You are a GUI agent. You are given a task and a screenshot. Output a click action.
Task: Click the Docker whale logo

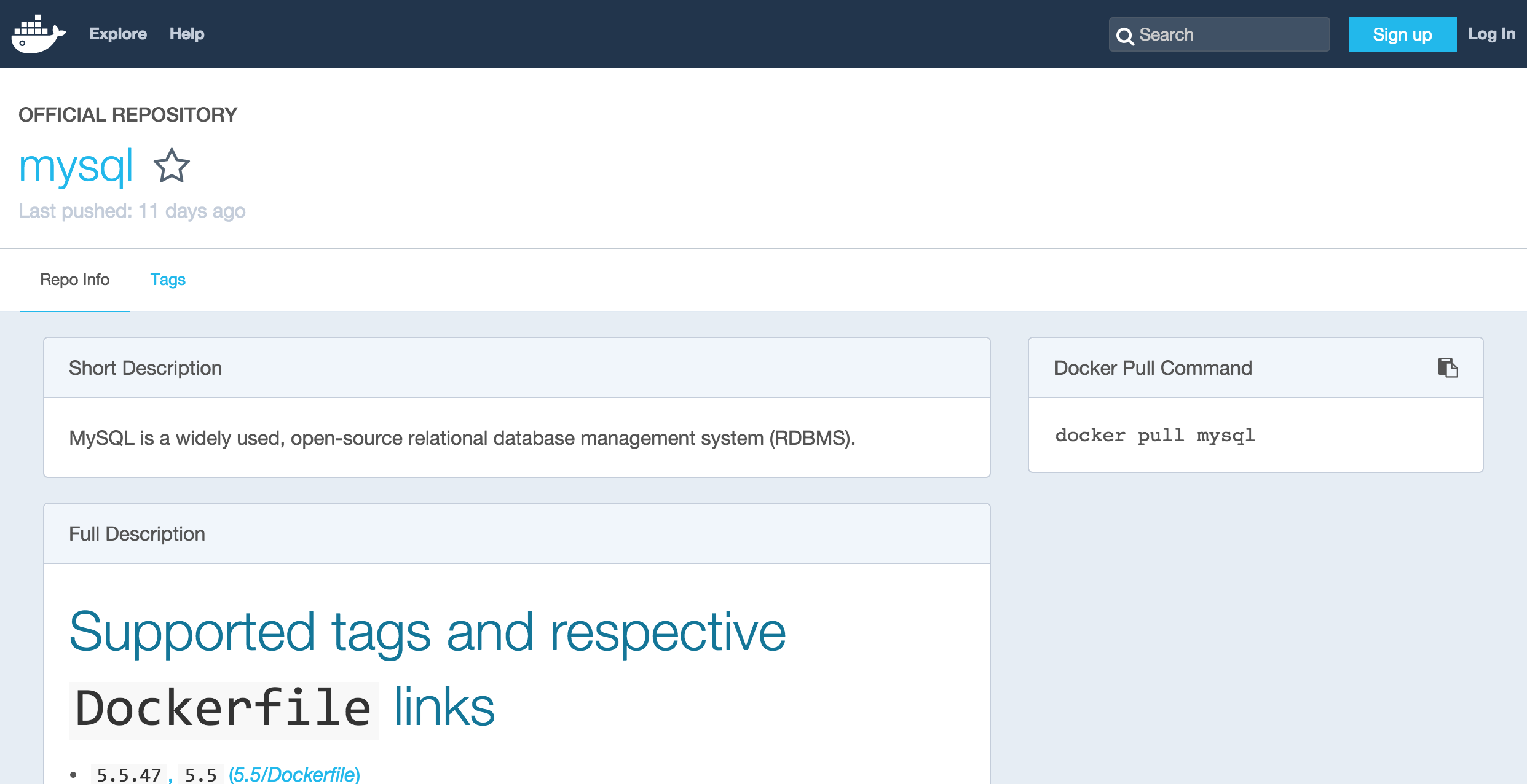38,34
